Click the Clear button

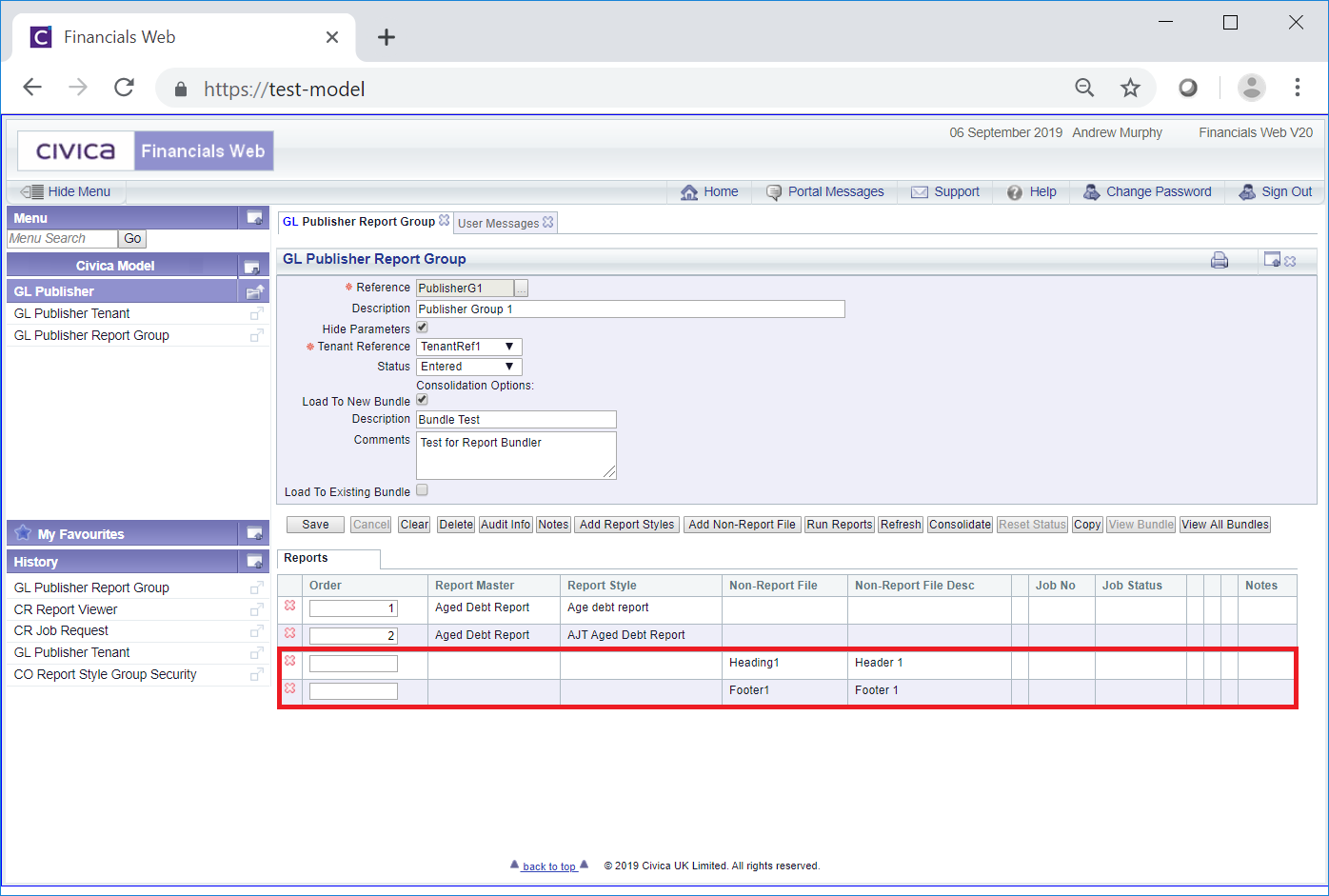414,525
